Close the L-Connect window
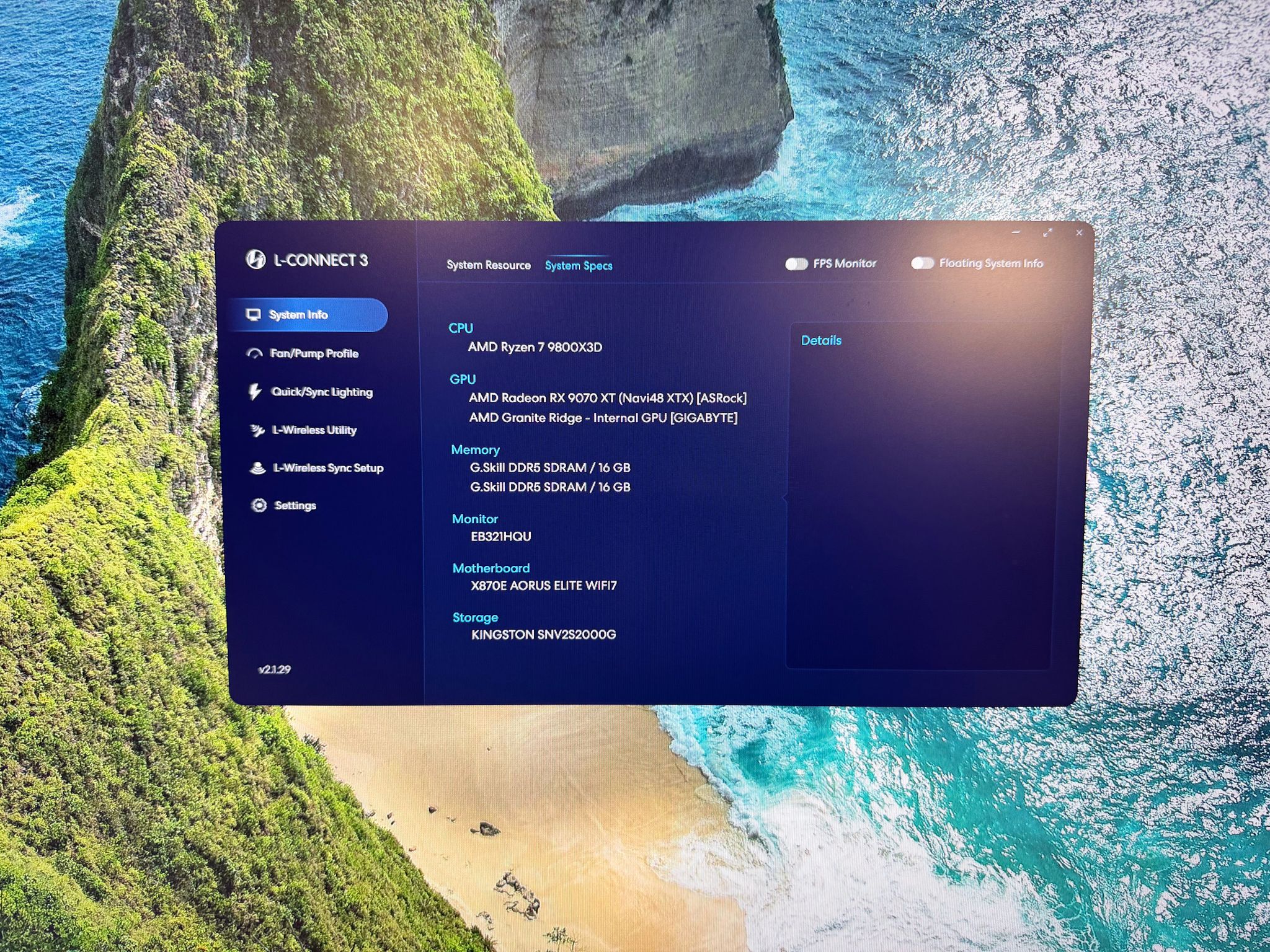Image resolution: width=1270 pixels, height=952 pixels. tap(1079, 233)
